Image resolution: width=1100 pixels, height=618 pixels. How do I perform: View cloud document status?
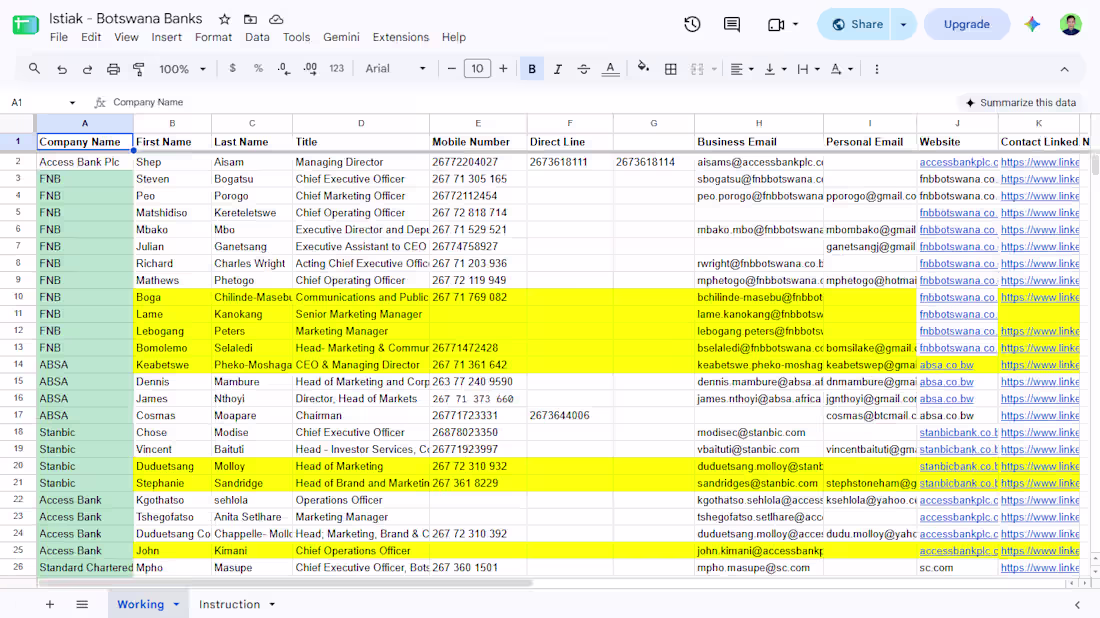pos(276,19)
